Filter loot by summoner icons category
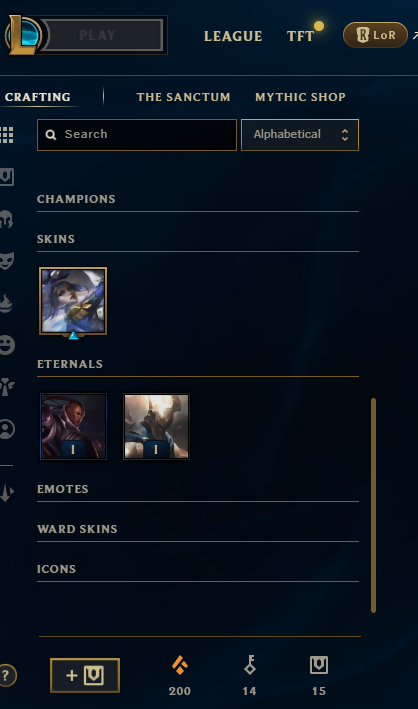Screen dimensions: 418x709 pos(7,429)
